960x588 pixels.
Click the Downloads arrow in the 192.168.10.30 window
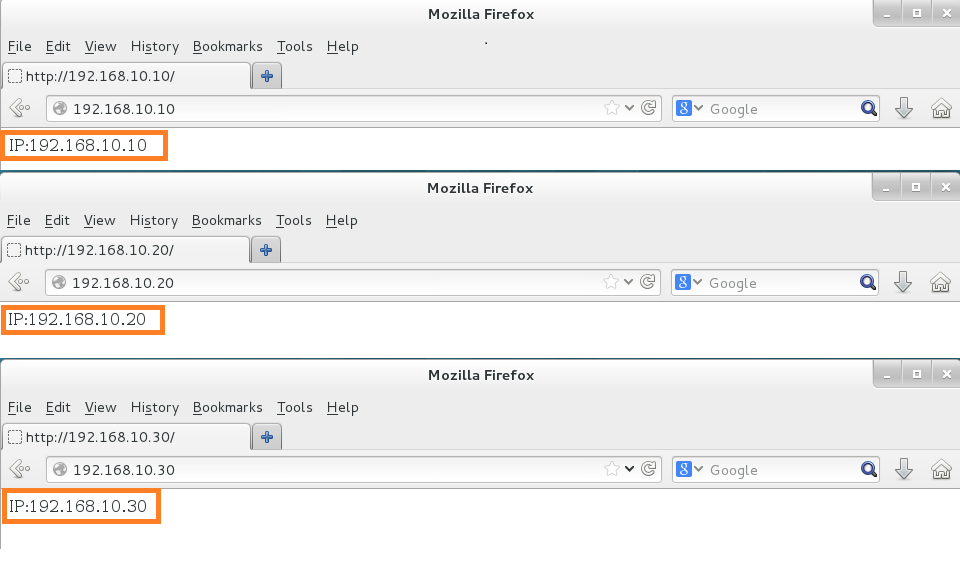[x=904, y=470]
